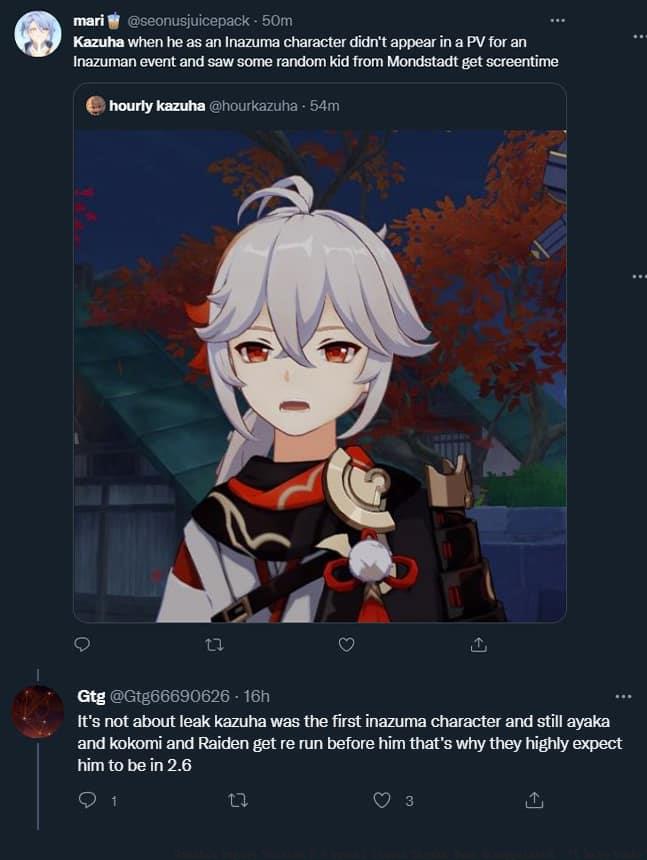This screenshot has height=860, width=647.
Task: Retweet mari's tweet about Kazuha
Action: pyautogui.click(x=214, y=645)
